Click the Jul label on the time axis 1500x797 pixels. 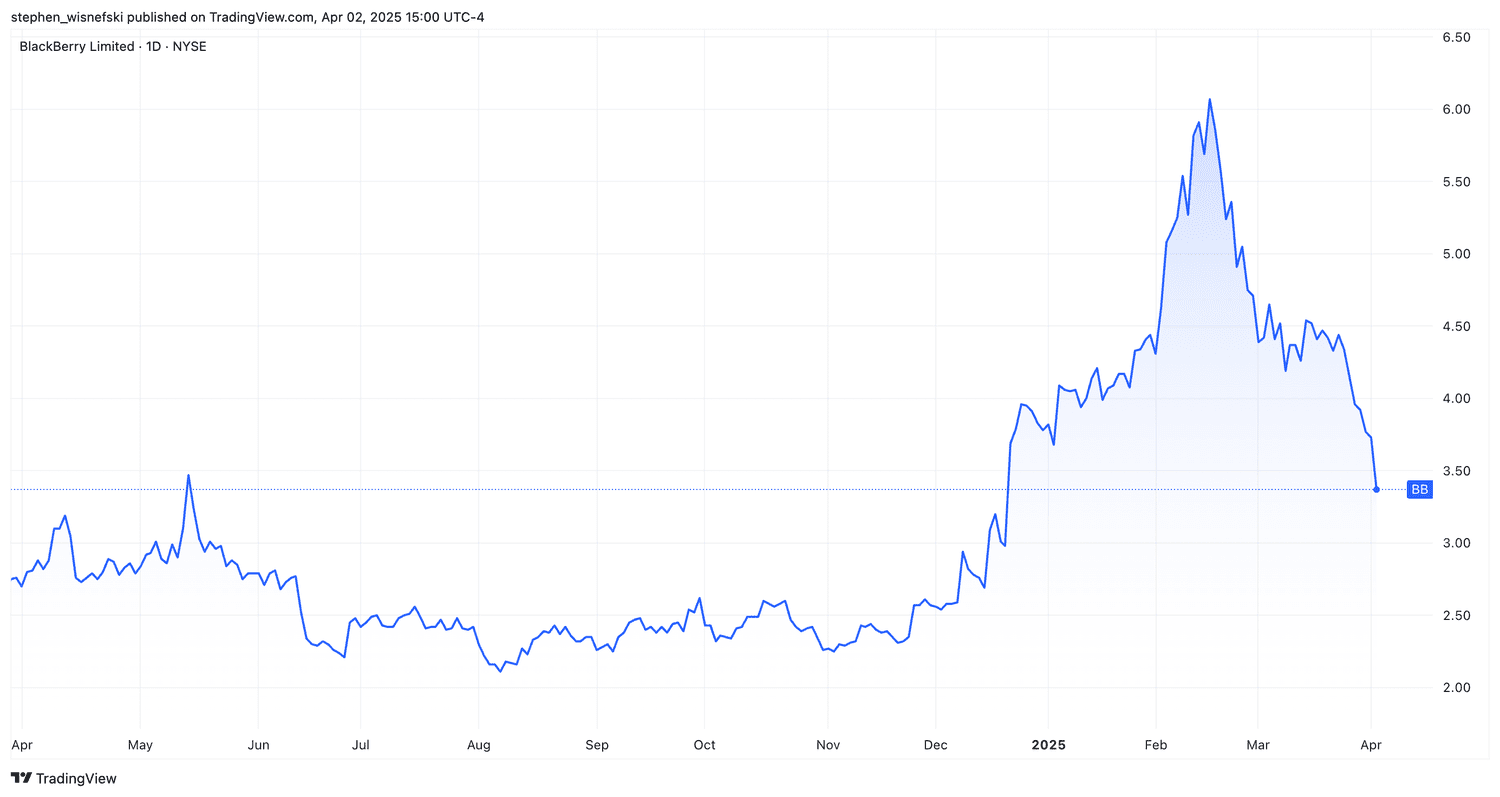(361, 745)
